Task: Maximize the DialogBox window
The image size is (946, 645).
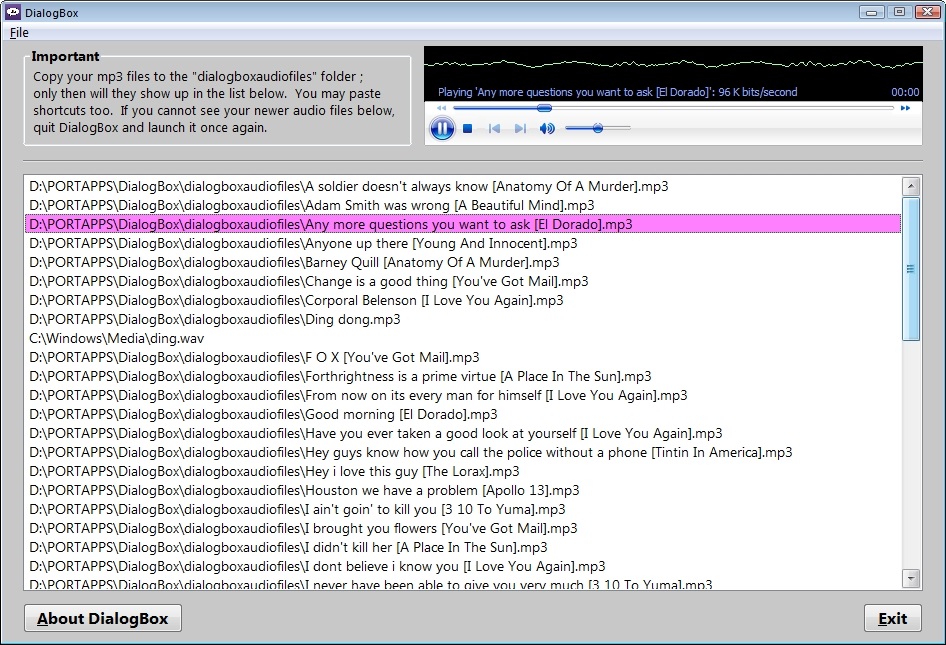Action: 899,12
